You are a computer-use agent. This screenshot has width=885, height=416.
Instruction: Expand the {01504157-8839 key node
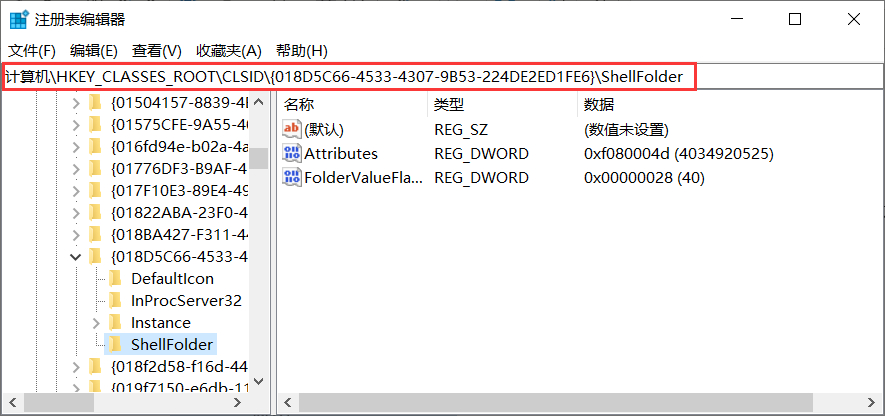point(76,102)
